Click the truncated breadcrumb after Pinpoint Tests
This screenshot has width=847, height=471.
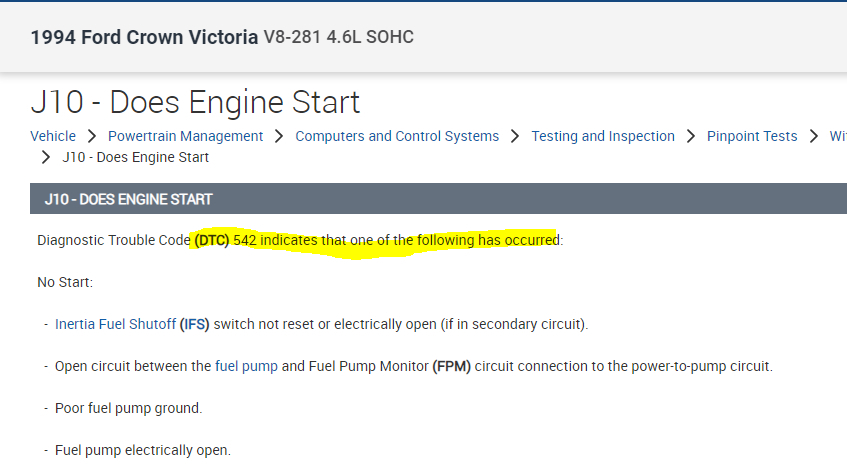pyautogui.click(x=838, y=136)
